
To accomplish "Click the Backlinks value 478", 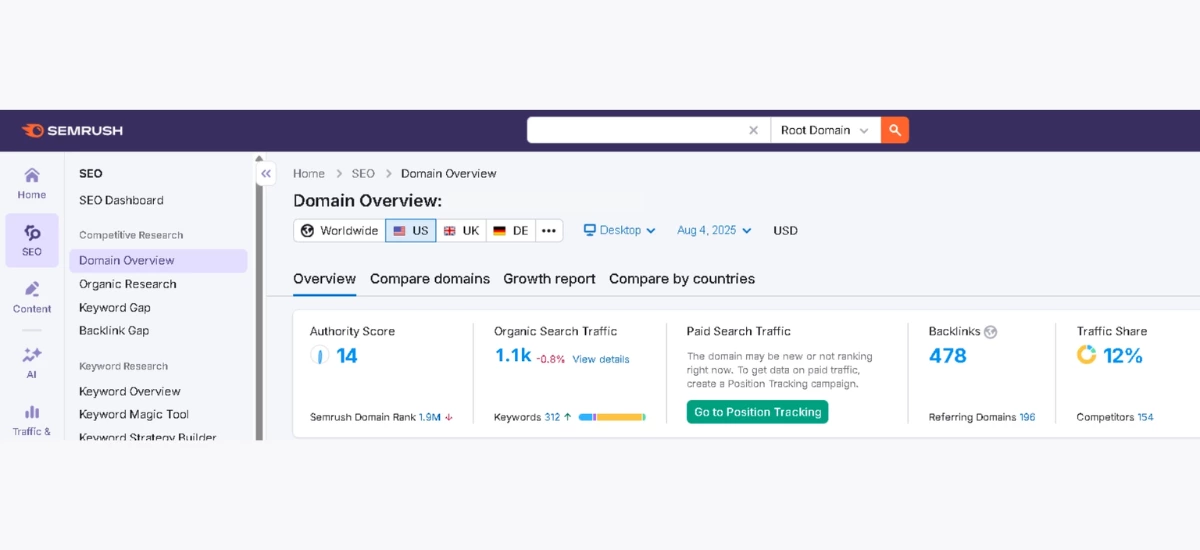I will click(948, 355).
